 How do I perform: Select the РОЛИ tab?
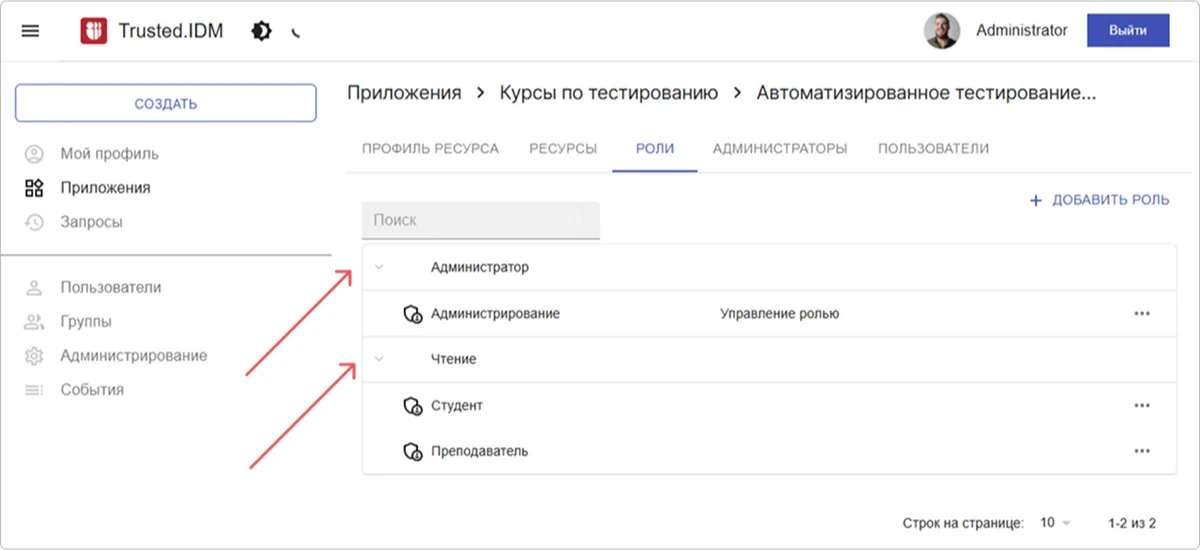(x=655, y=148)
